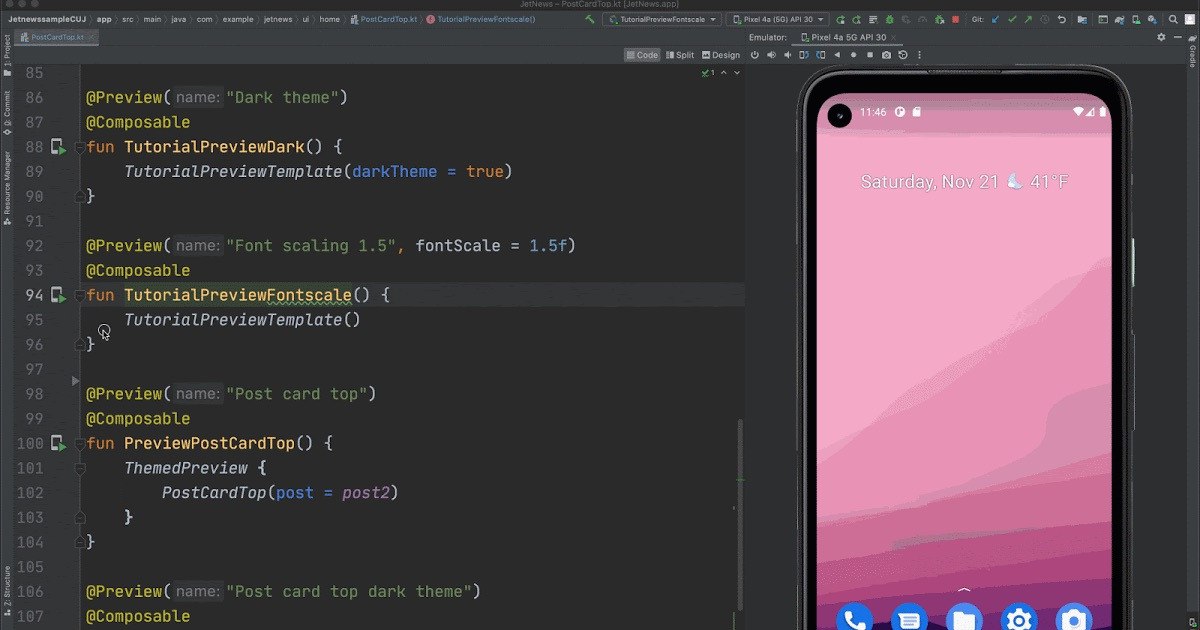
Task: Open the Emulator panel gear settings
Action: click(1161, 37)
